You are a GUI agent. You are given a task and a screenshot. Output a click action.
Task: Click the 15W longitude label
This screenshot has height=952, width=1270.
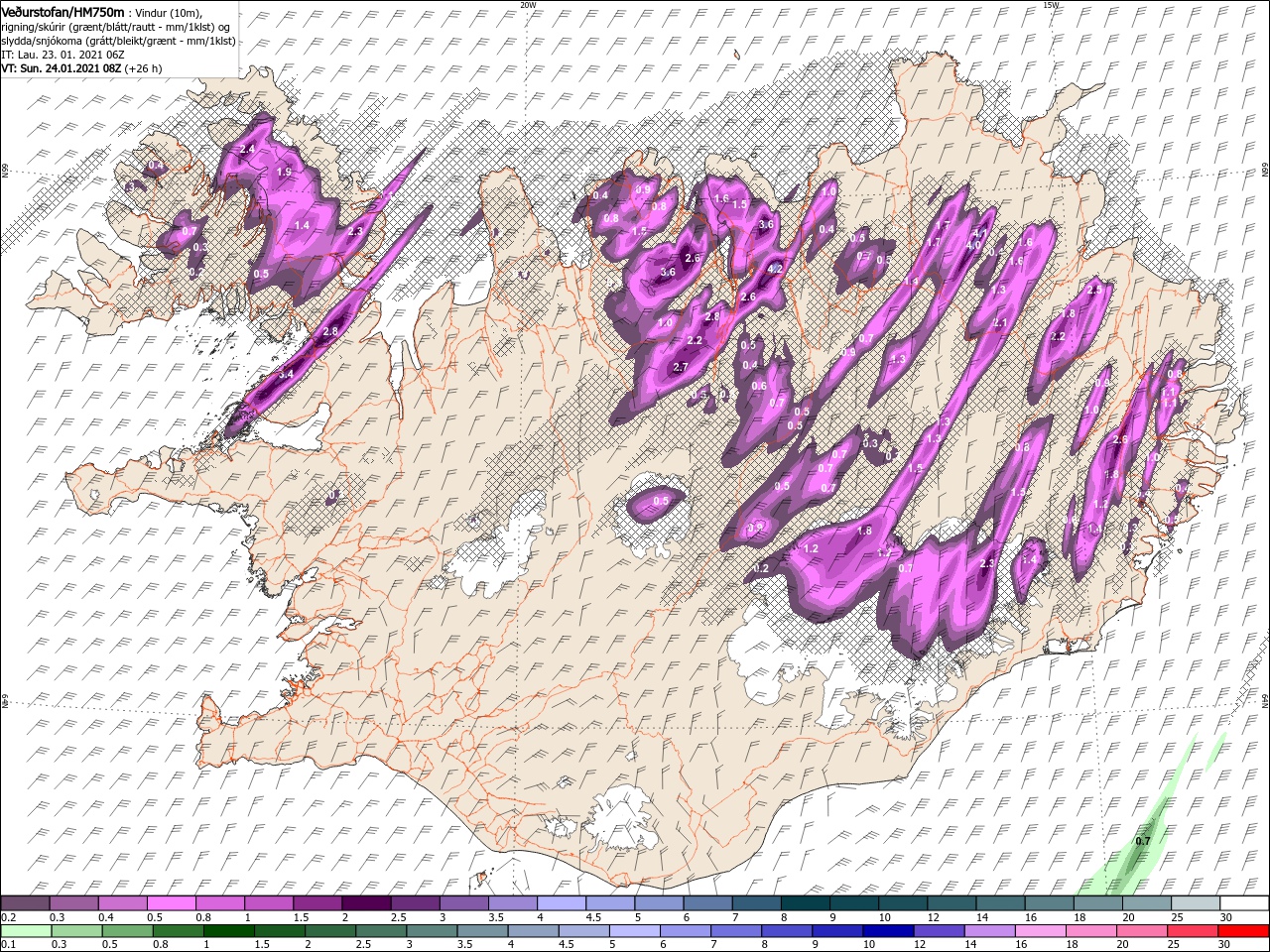click(1051, 5)
